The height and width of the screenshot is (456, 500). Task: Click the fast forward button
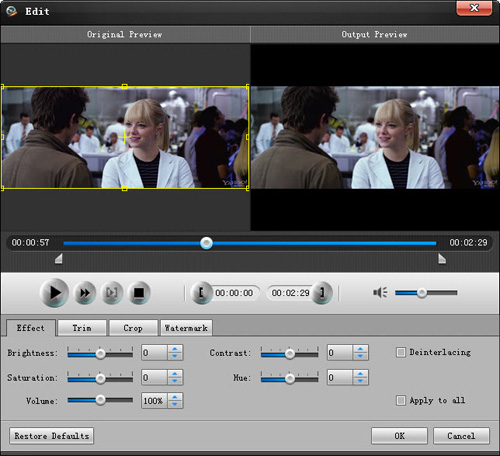click(85, 293)
